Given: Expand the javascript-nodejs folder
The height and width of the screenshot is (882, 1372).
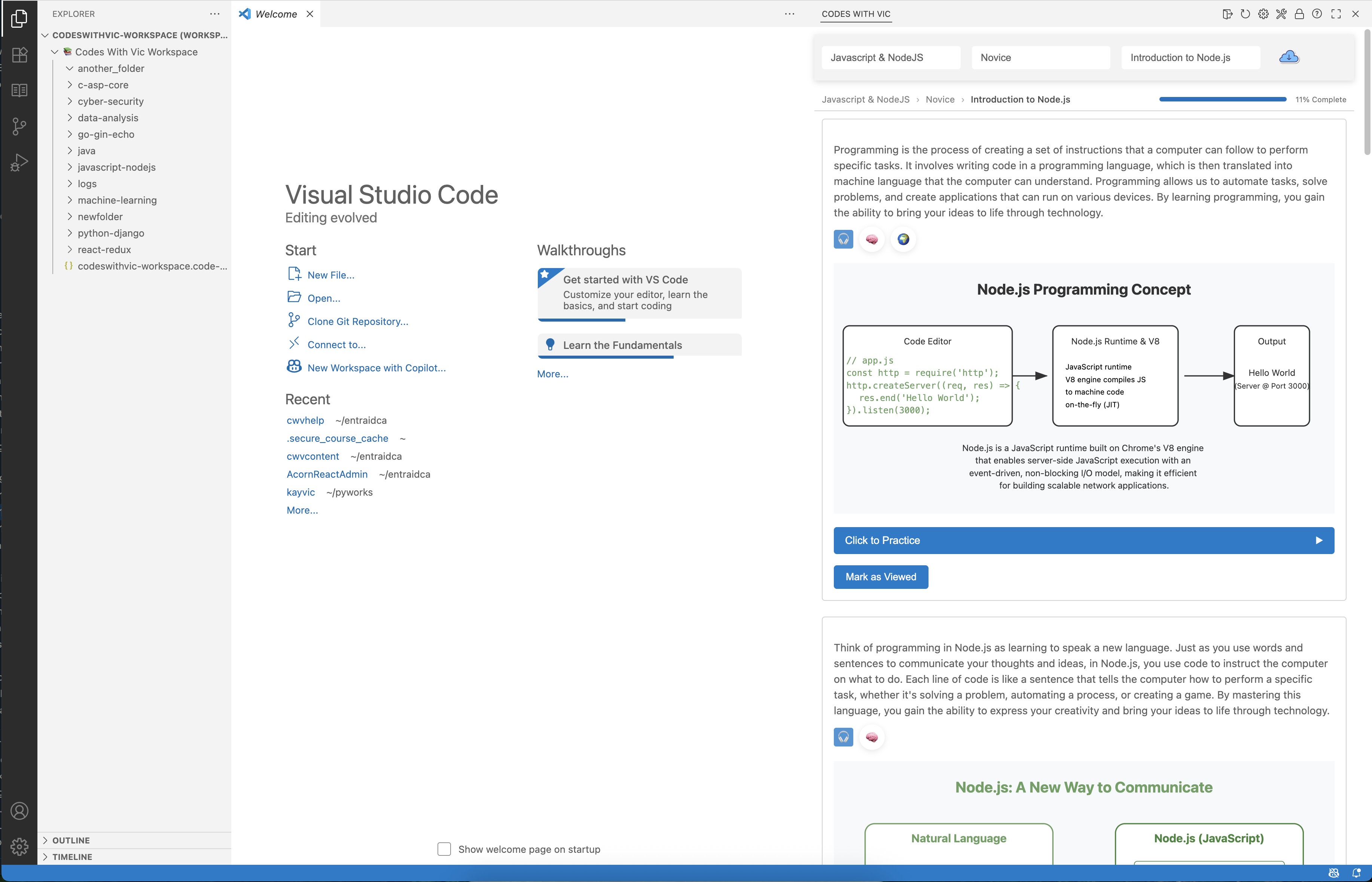Looking at the screenshot, I should click(116, 167).
